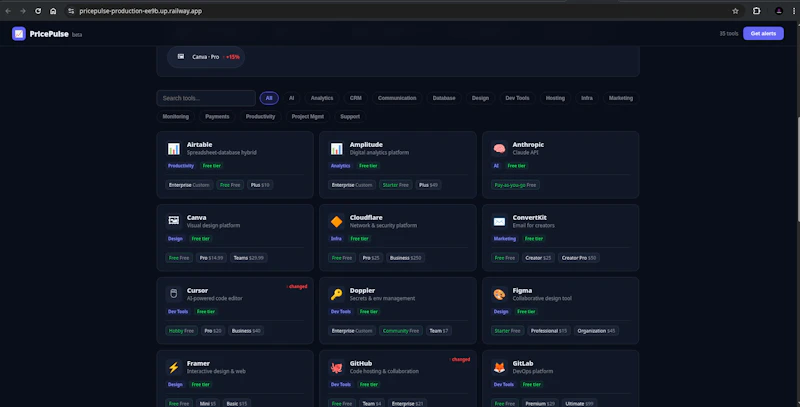This screenshot has width=800, height=407.
Task: Open the Amplitude card title
Action: (366, 145)
